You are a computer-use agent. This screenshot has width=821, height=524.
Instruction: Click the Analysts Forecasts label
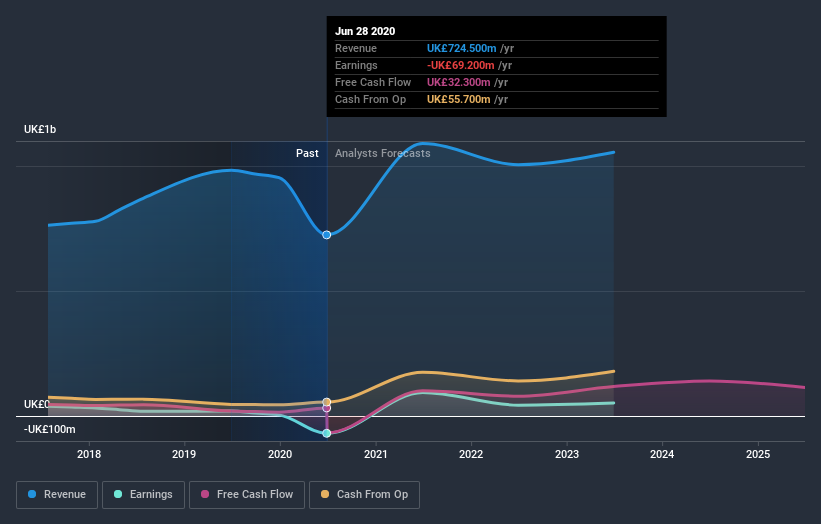coord(383,153)
